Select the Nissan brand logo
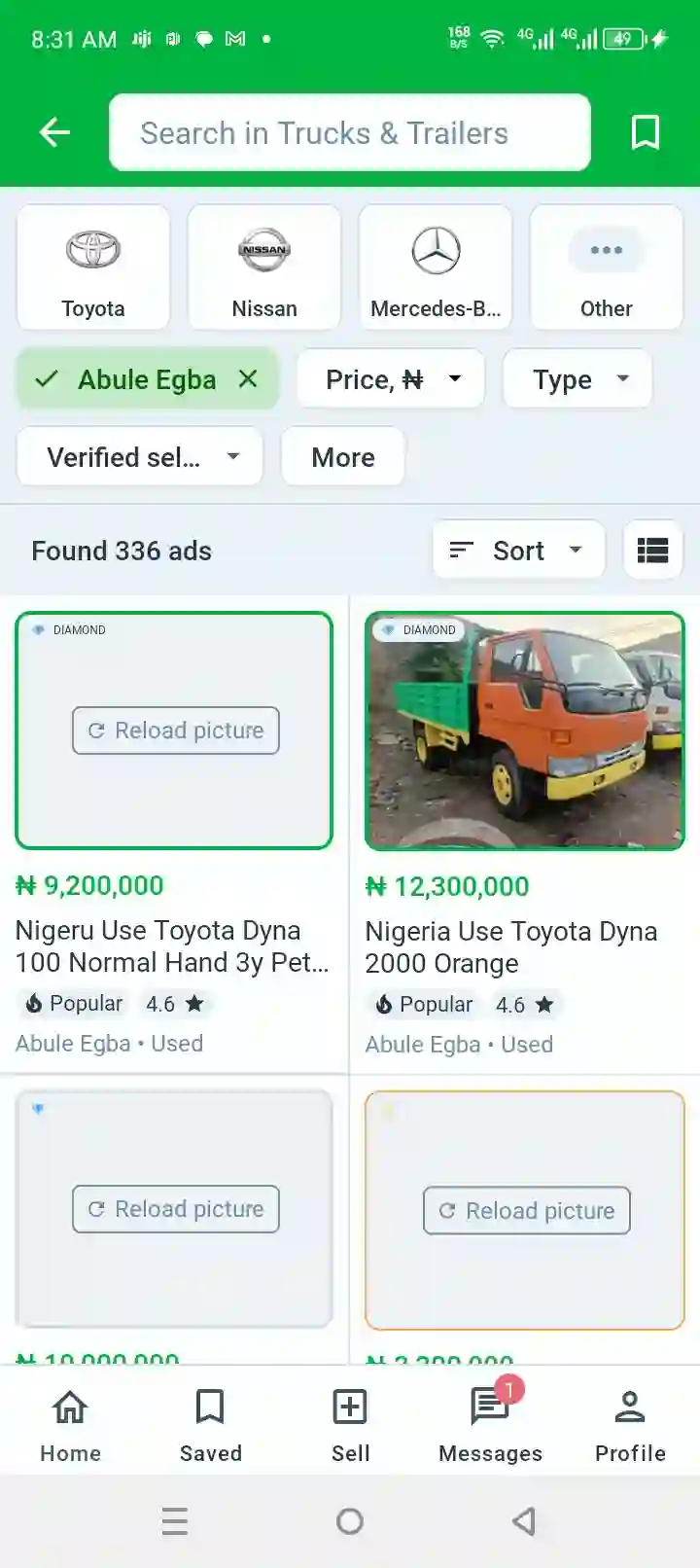The height and width of the screenshot is (1568, 700). pyautogui.click(x=264, y=250)
